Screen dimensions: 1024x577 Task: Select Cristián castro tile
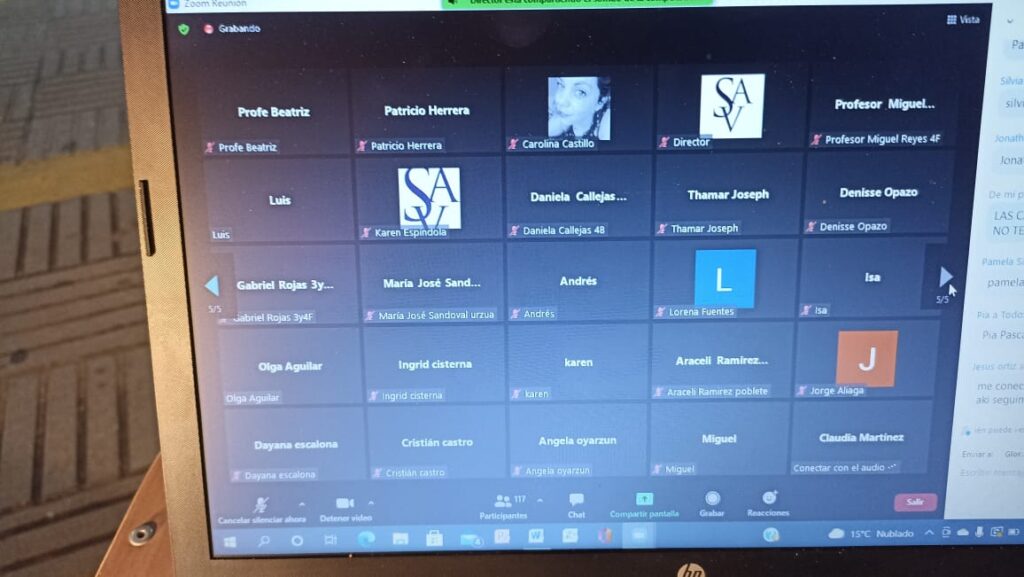click(x=437, y=442)
